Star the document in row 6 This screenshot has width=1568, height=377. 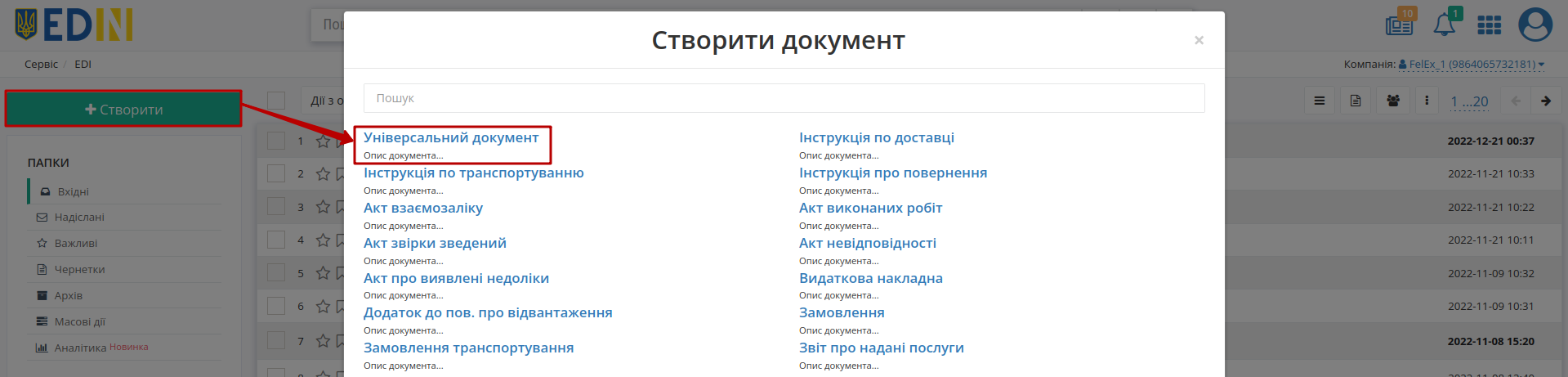(323, 306)
